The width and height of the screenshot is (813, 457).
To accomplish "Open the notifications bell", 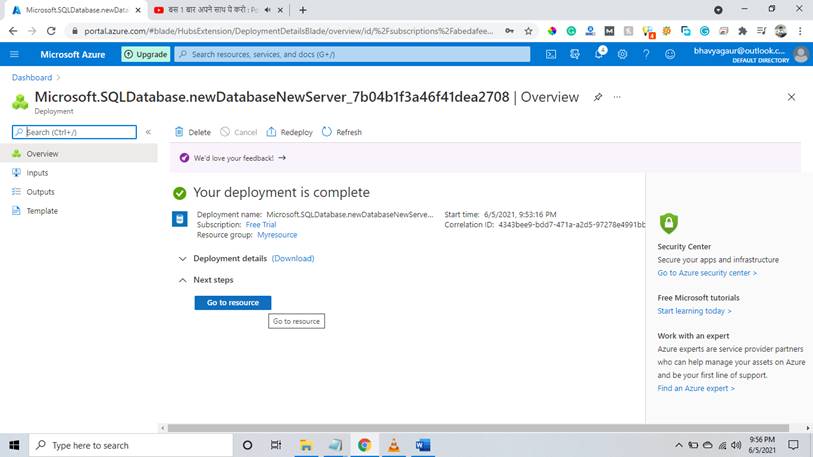I will coord(599,53).
